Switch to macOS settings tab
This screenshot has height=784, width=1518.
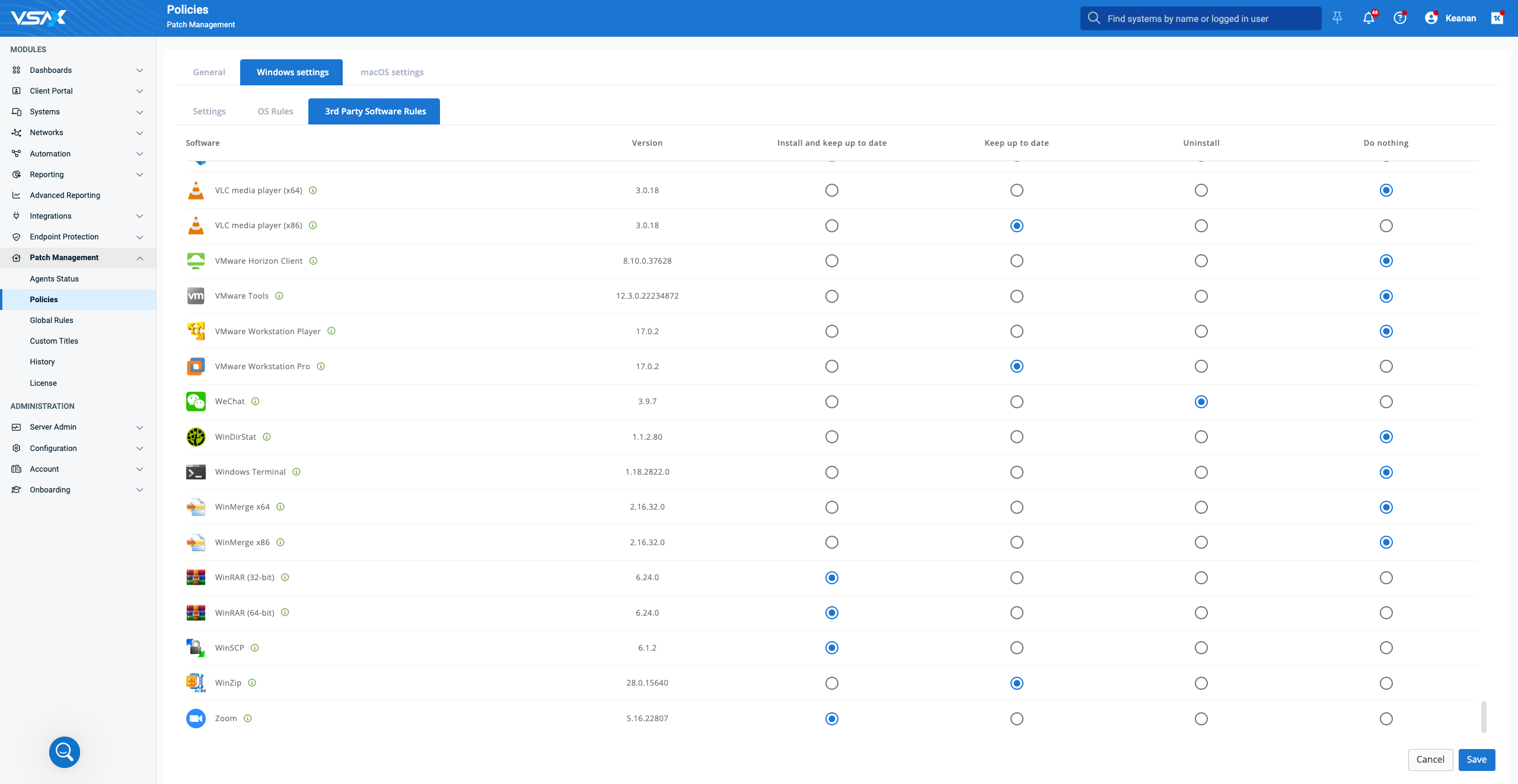pyautogui.click(x=392, y=72)
